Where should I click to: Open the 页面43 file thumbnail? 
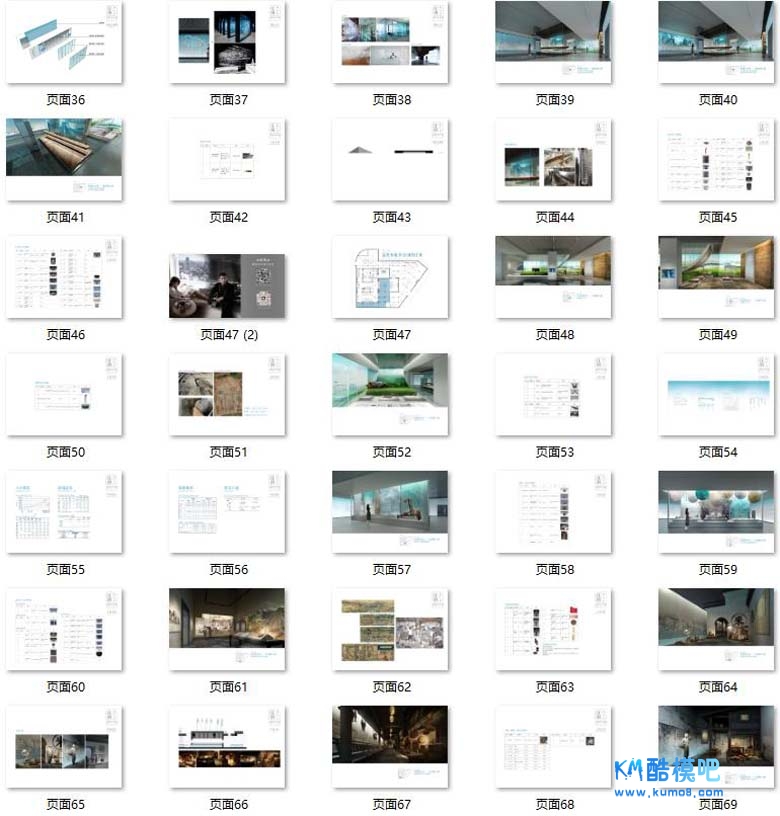click(390, 160)
